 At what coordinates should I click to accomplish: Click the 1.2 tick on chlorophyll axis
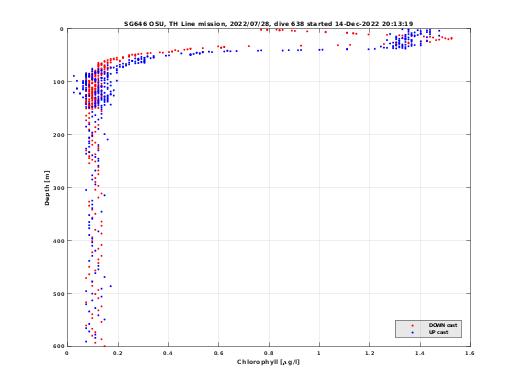coord(369,353)
